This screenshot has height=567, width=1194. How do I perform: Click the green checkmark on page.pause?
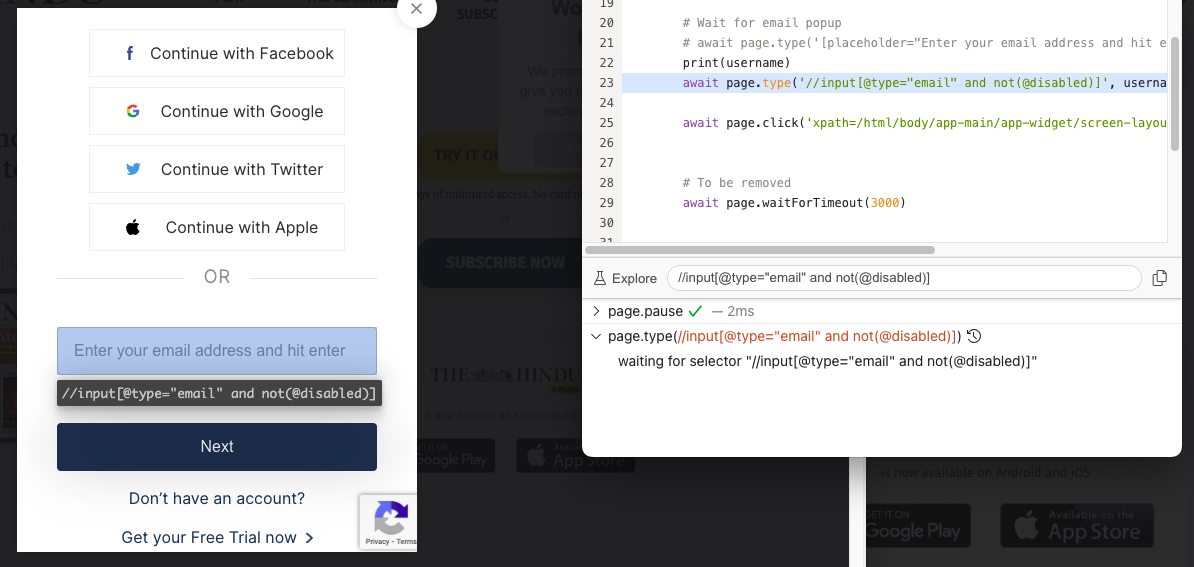[694, 311]
